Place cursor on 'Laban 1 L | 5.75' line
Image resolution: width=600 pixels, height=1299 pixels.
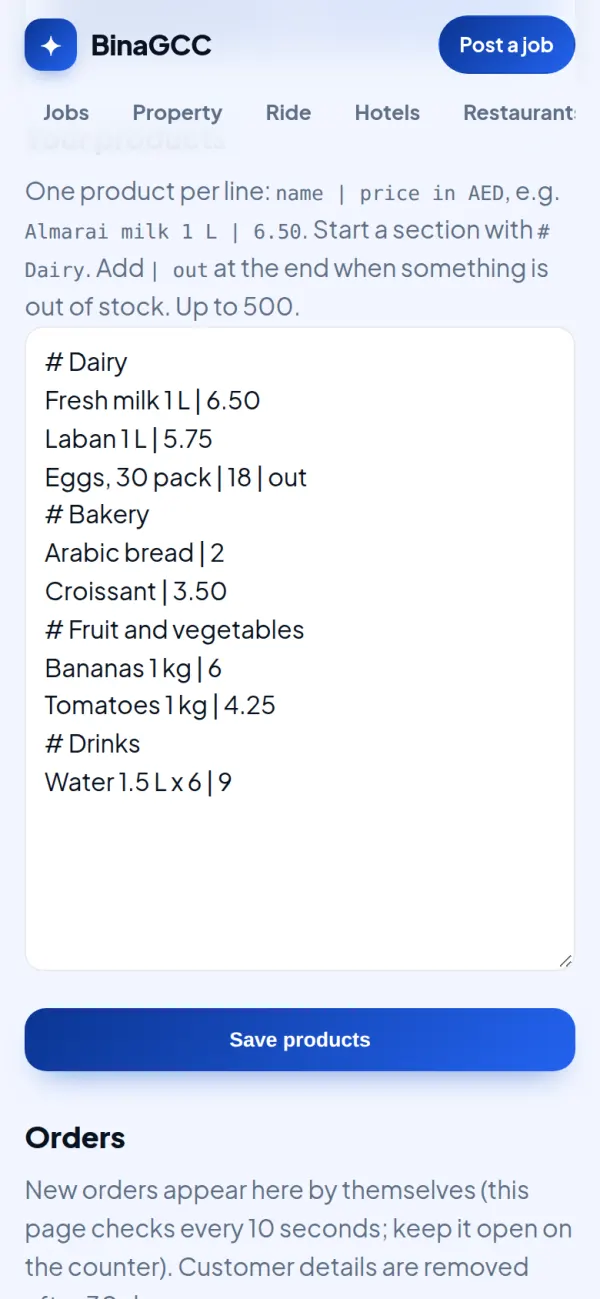(129, 438)
